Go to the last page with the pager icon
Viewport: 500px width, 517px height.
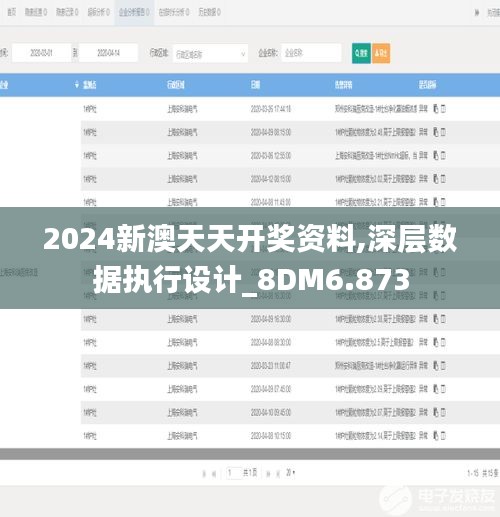(x=278, y=474)
